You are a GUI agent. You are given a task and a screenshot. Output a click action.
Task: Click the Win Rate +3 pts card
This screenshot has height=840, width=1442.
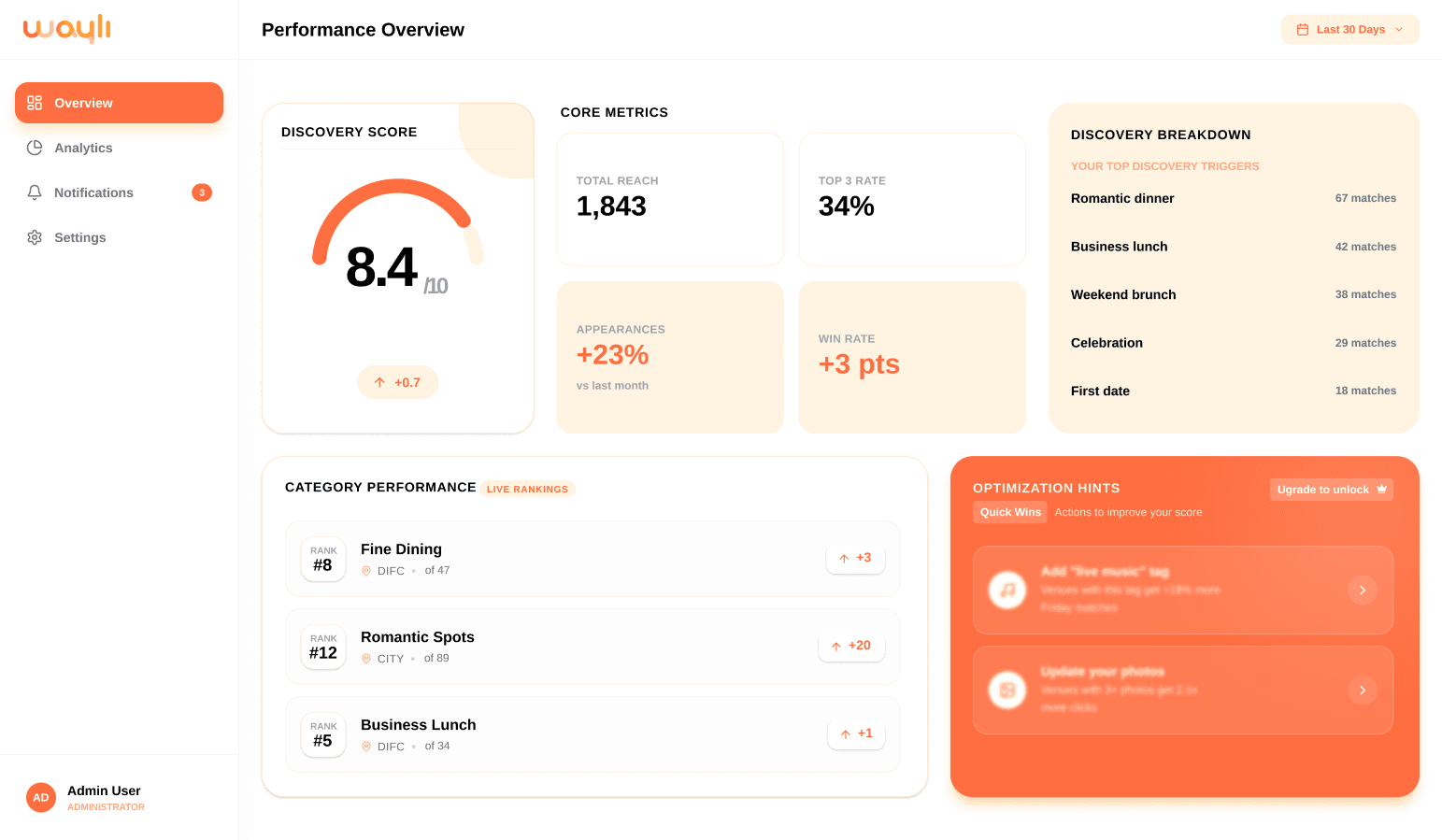(912, 357)
